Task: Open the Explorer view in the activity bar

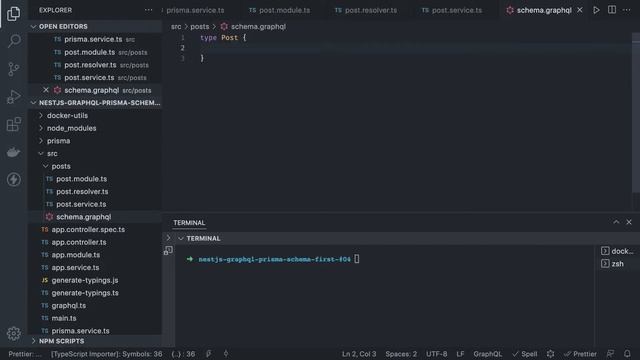Action: (13, 14)
